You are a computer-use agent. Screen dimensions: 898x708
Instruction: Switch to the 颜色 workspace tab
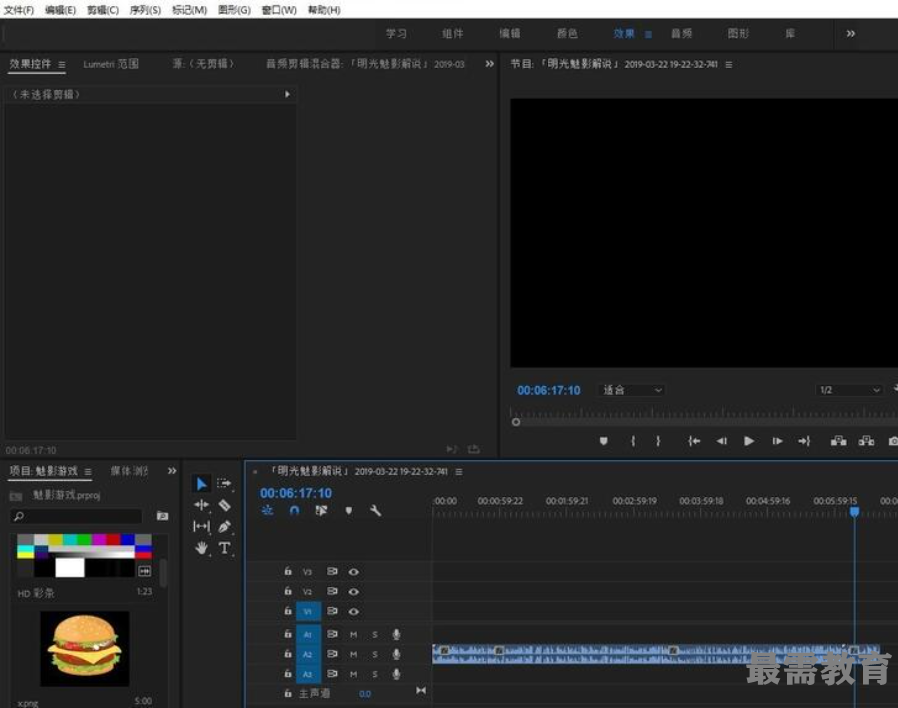click(567, 34)
